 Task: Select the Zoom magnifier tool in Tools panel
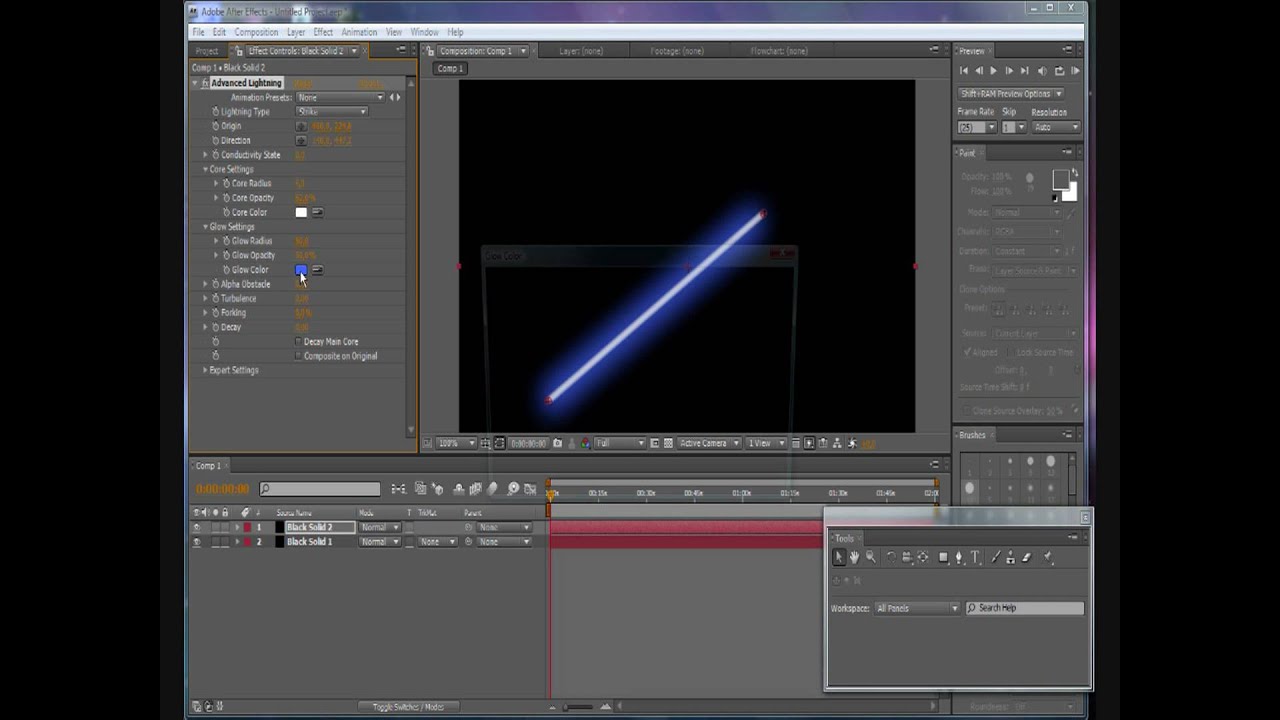coord(870,557)
